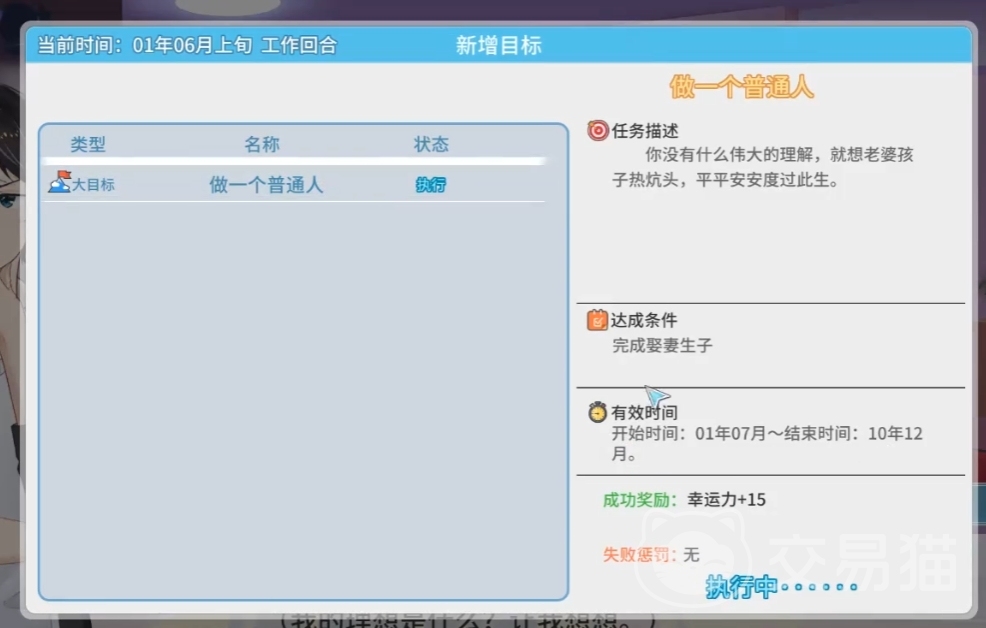Click the 幸运力+15 reward value
The image size is (986, 628).
coord(726,499)
